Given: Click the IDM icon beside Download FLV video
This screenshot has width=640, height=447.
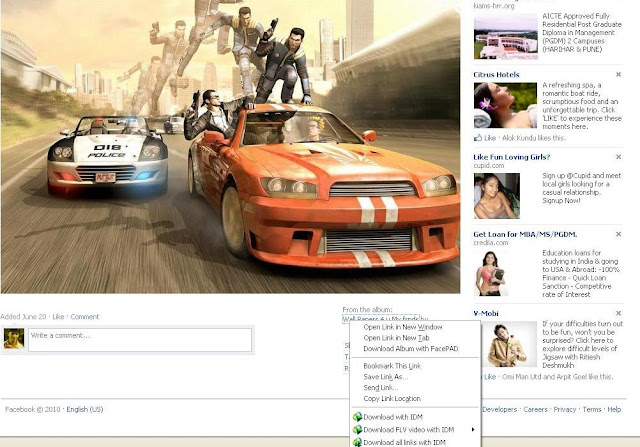Looking at the screenshot, I should tap(358, 429).
